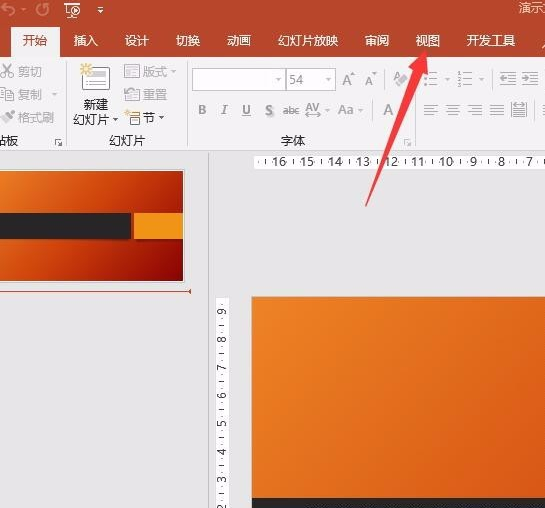This screenshot has height=508, width=545.
Task: Expand the font name dropdown
Action: coord(278,80)
